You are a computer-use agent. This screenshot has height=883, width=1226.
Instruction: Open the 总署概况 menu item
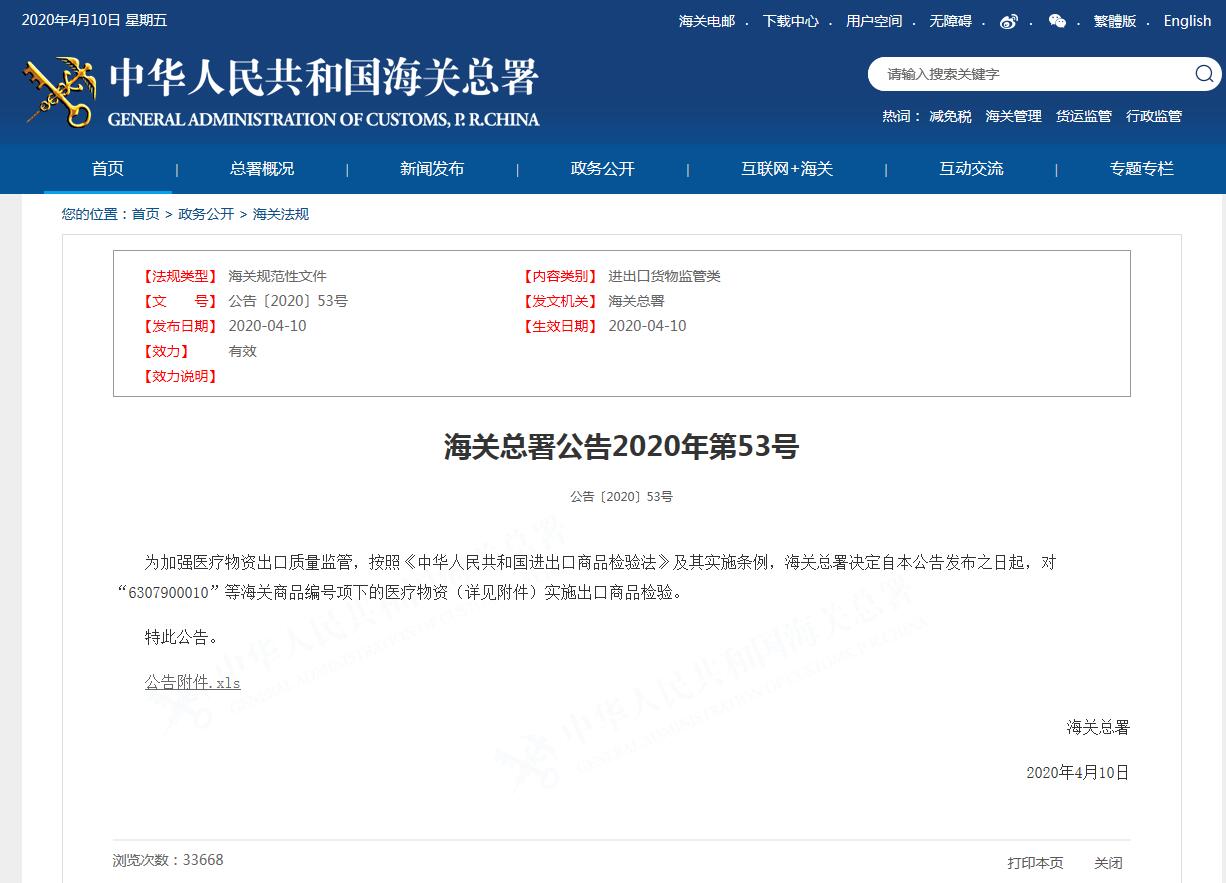(x=262, y=168)
